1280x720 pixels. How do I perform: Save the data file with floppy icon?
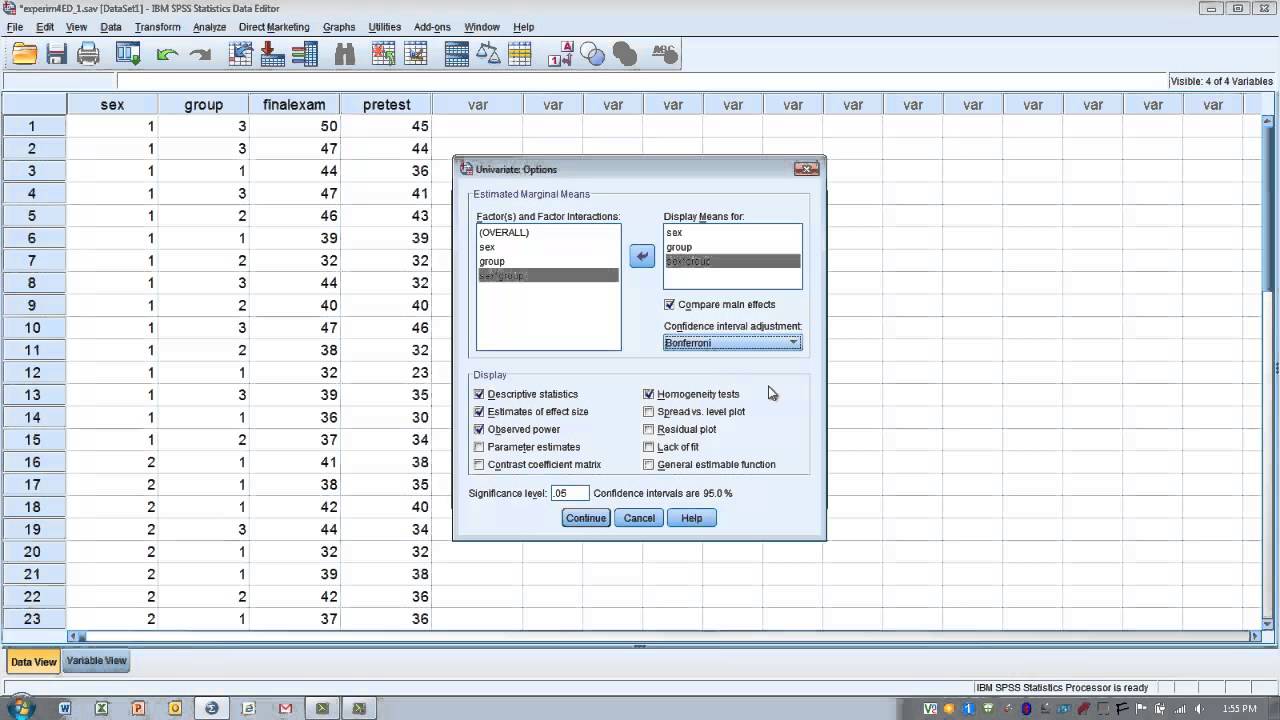(x=56, y=55)
